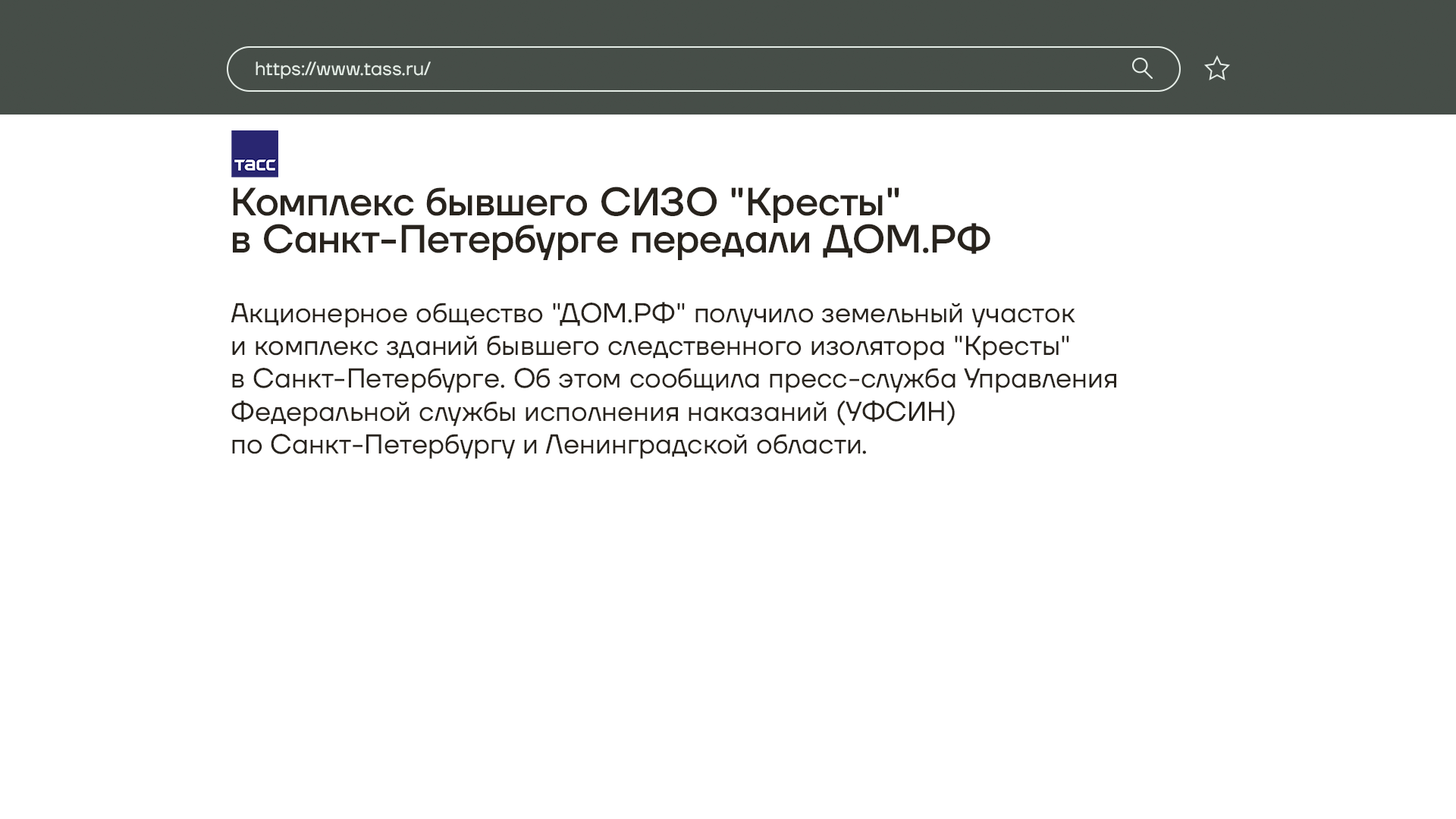Viewport: 1456px width, 819px height.
Task: Click the blue TASS logo
Action: (255, 154)
